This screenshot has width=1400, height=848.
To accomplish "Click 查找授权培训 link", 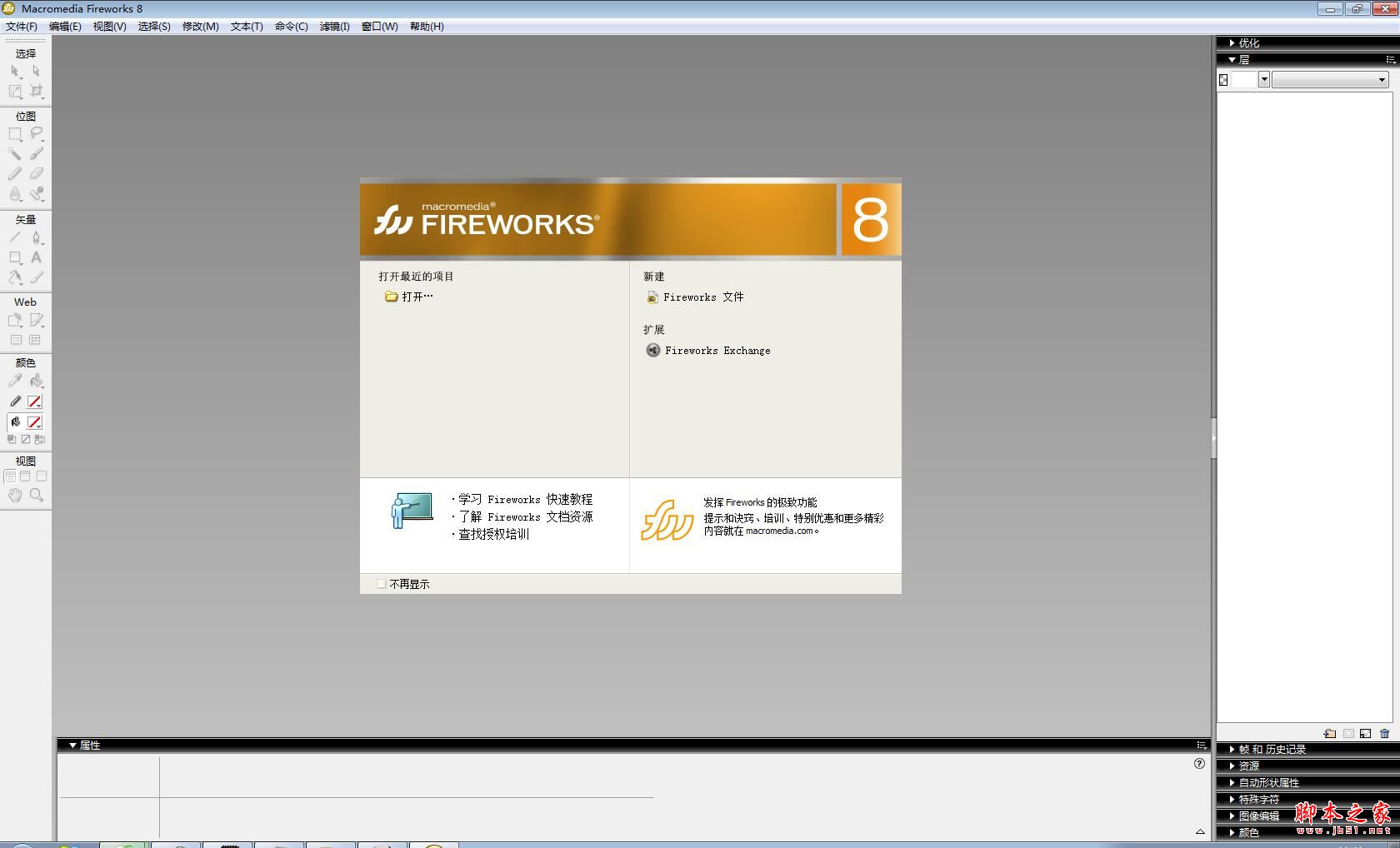I will click(493, 535).
